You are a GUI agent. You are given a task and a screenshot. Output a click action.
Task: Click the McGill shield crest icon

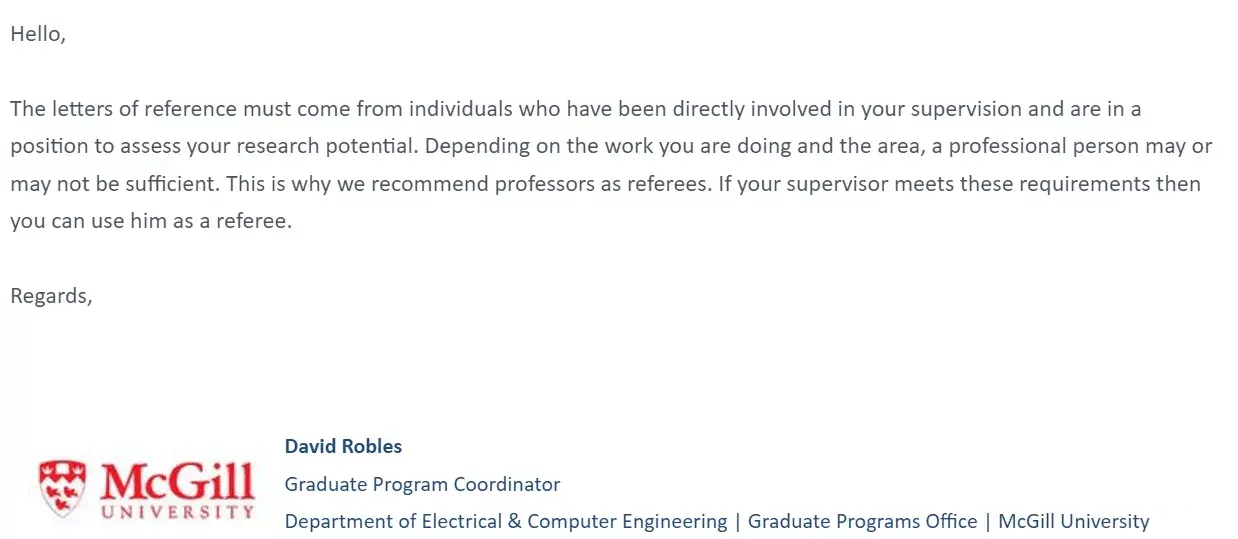click(x=64, y=488)
